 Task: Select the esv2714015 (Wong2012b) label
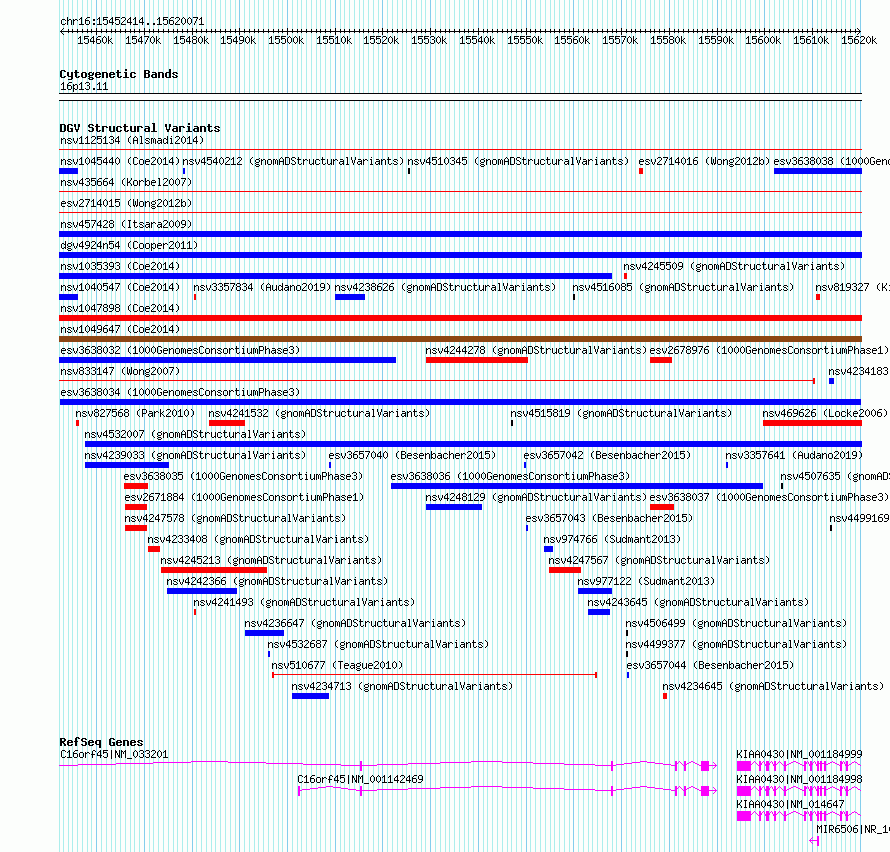pyautogui.click(x=126, y=203)
